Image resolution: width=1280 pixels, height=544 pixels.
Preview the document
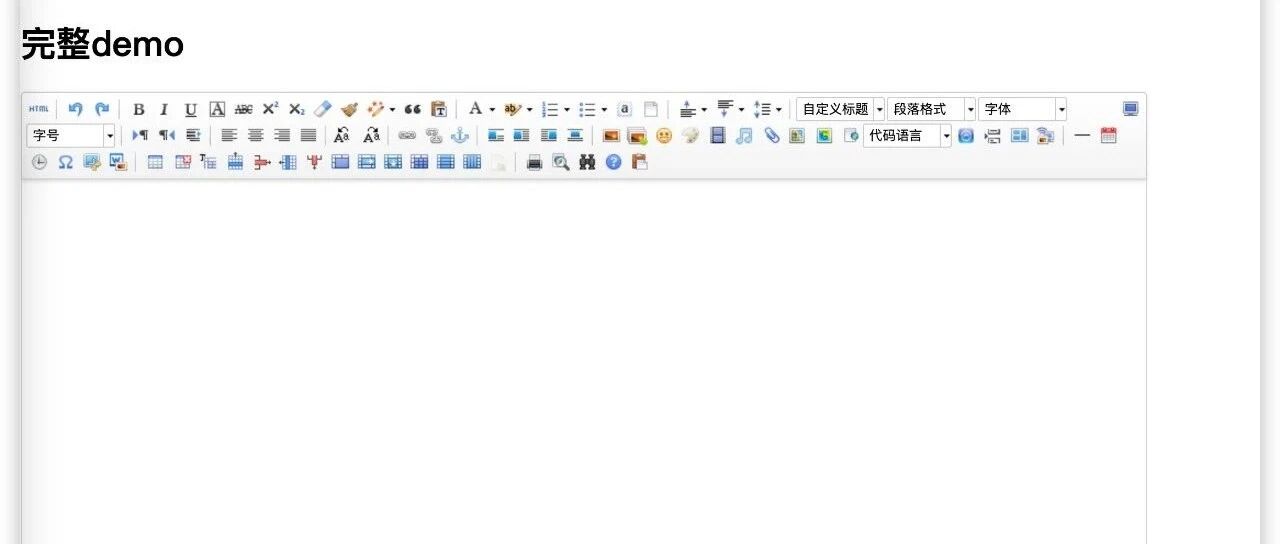pyautogui.click(x=561, y=162)
